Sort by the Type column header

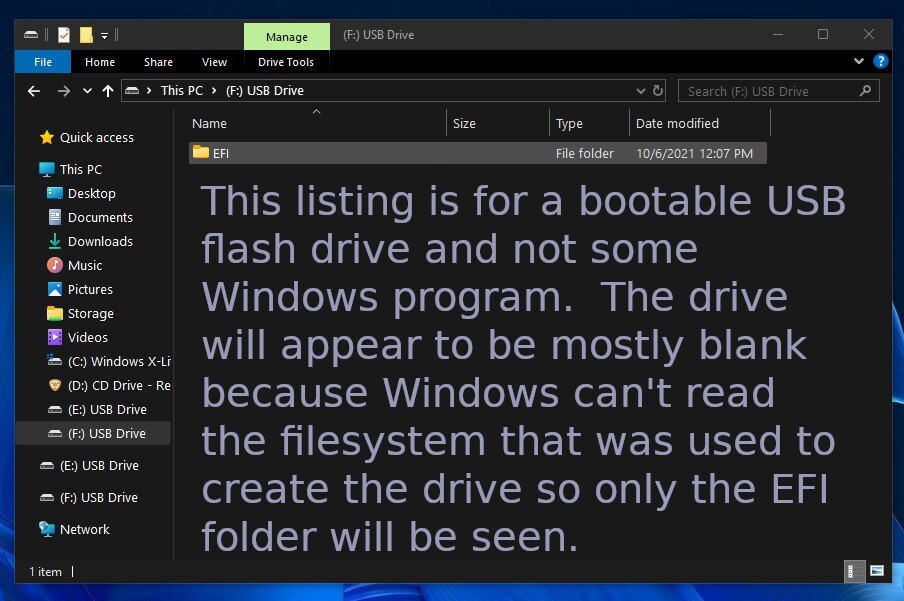(589, 123)
